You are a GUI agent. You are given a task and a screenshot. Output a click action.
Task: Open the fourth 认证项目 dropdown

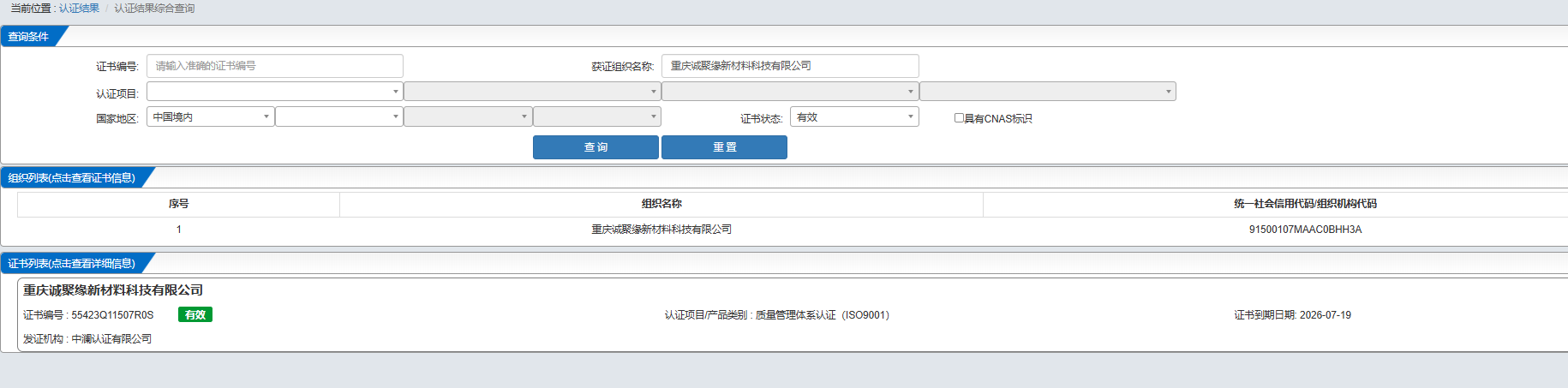pos(1048,92)
